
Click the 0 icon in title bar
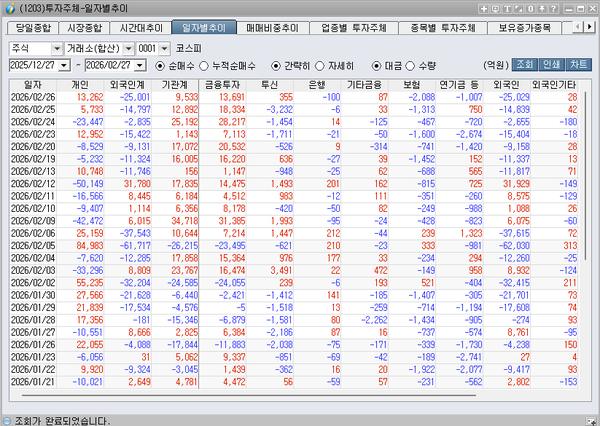[x=530, y=8]
